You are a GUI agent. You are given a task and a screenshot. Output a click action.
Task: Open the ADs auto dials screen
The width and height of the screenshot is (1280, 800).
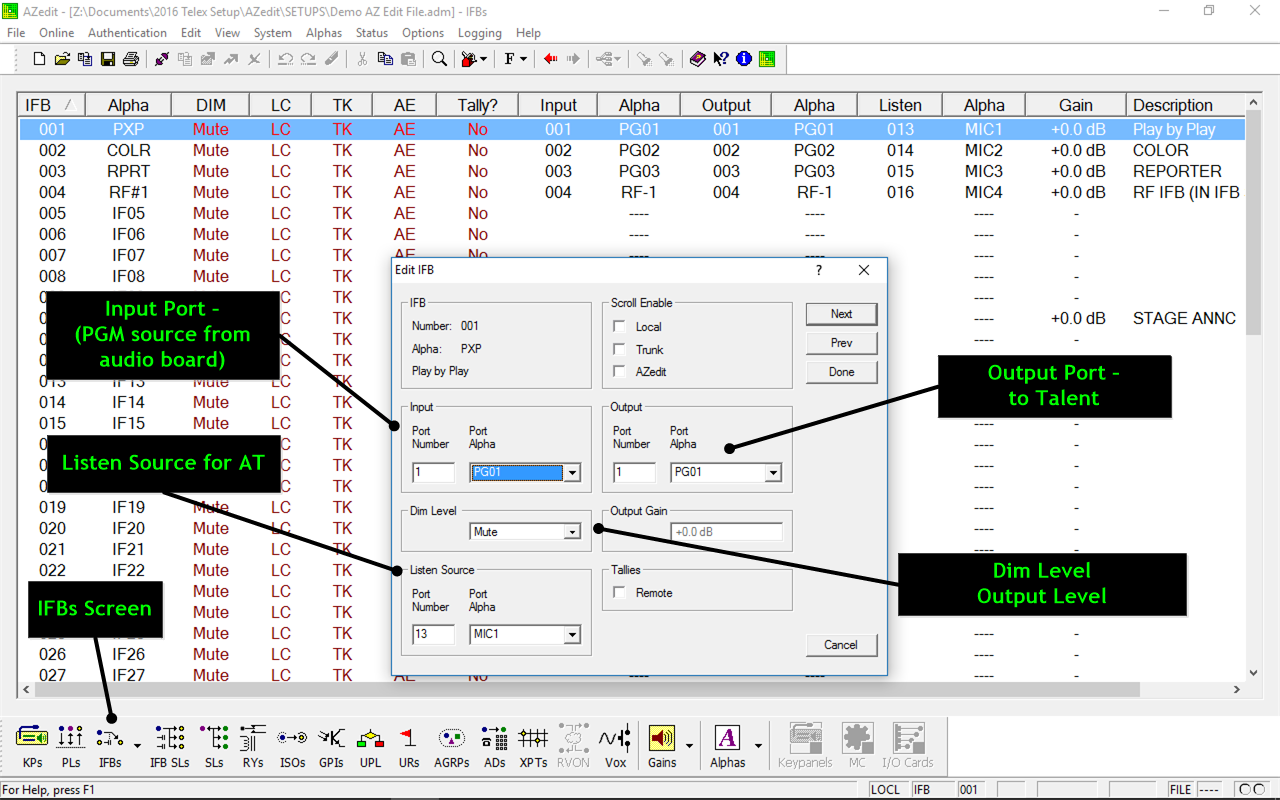[x=494, y=746]
